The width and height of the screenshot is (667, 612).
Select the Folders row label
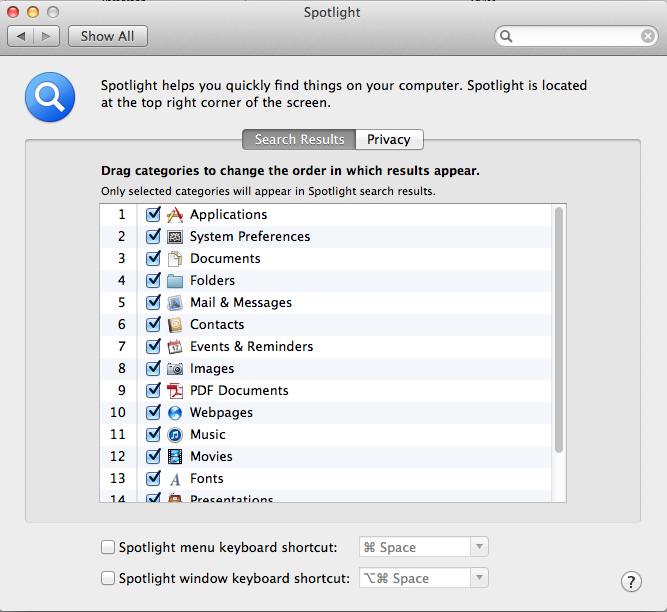[x=212, y=281]
